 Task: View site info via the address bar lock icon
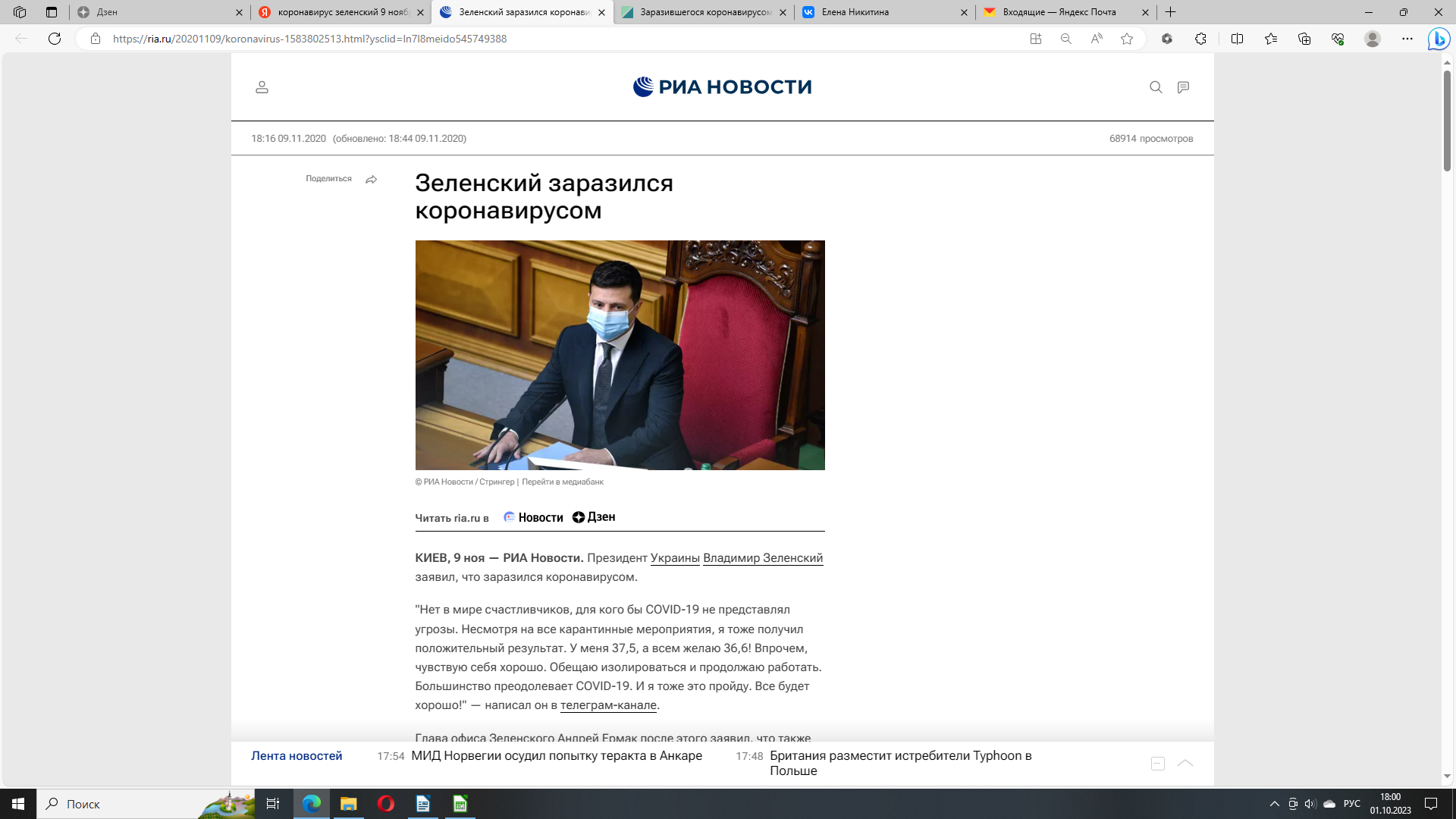click(96, 39)
